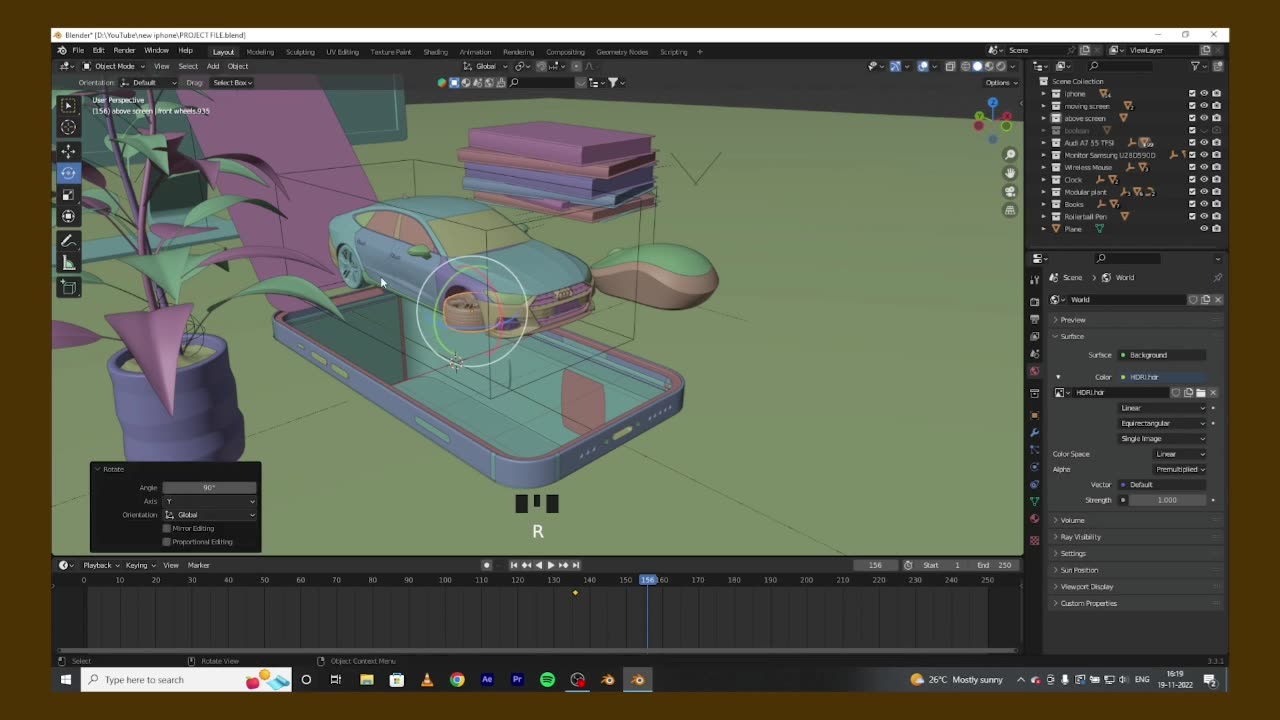
Task: Open the Premultiplied alpha dropdown
Action: click(x=1180, y=469)
